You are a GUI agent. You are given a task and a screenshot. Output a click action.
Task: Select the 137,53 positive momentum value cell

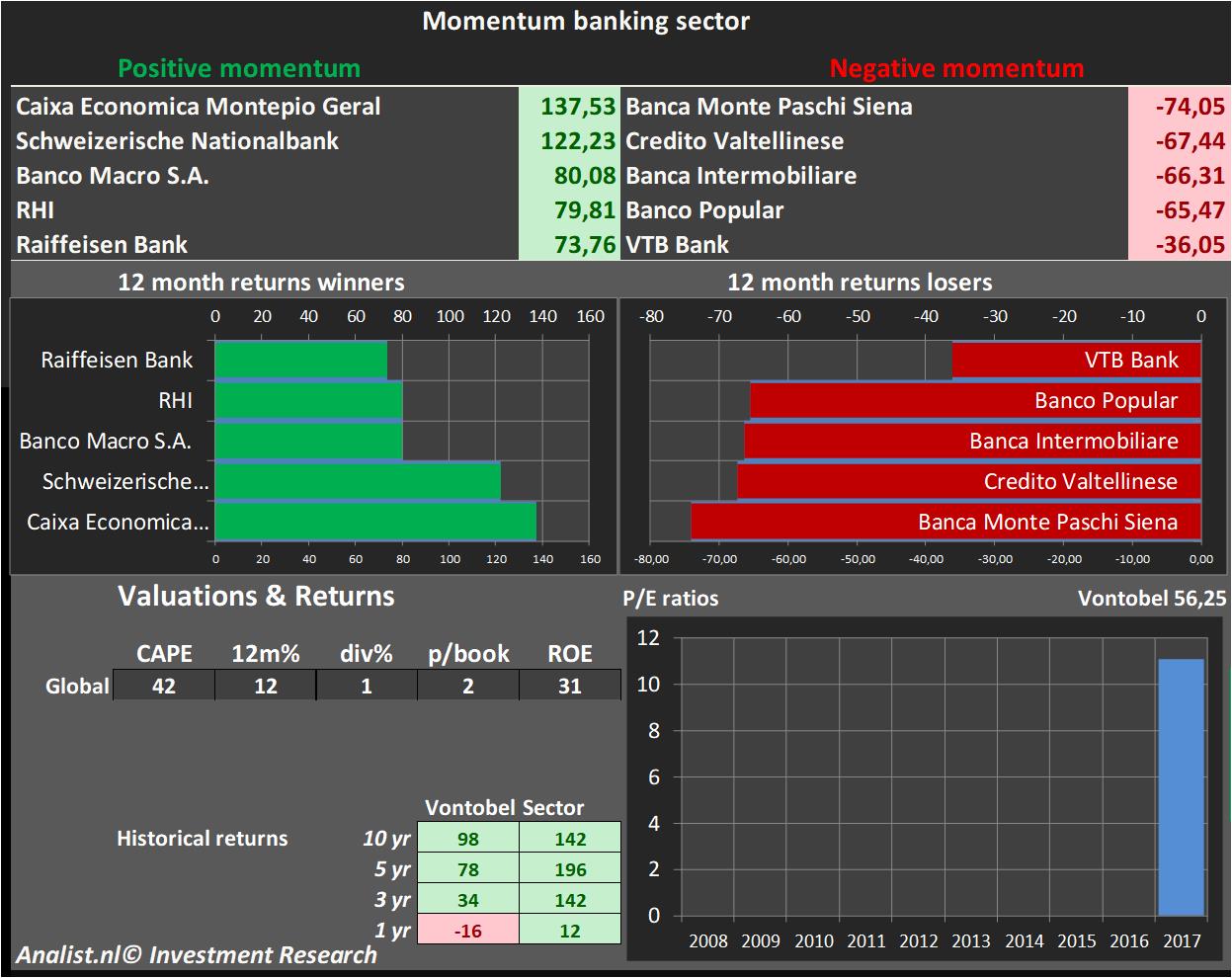pos(568,107)
